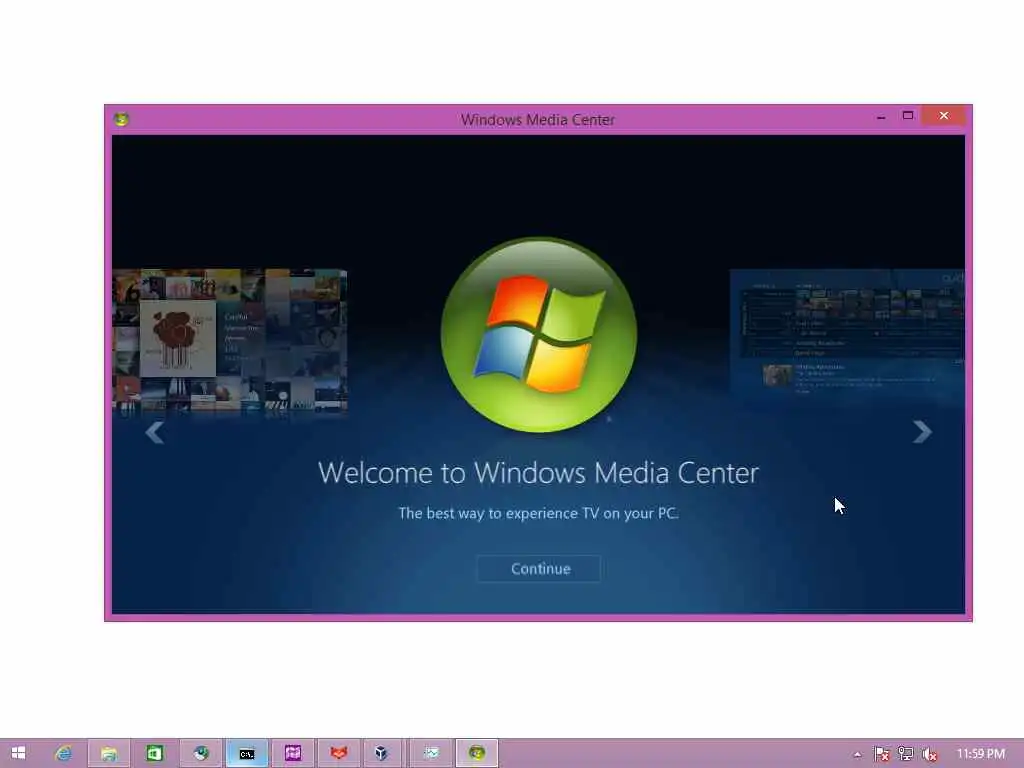The height and width of the screenshot is (768, 1024).
Task: Open the globe taskbar icon next to Excel
Action: coord(200,753)
